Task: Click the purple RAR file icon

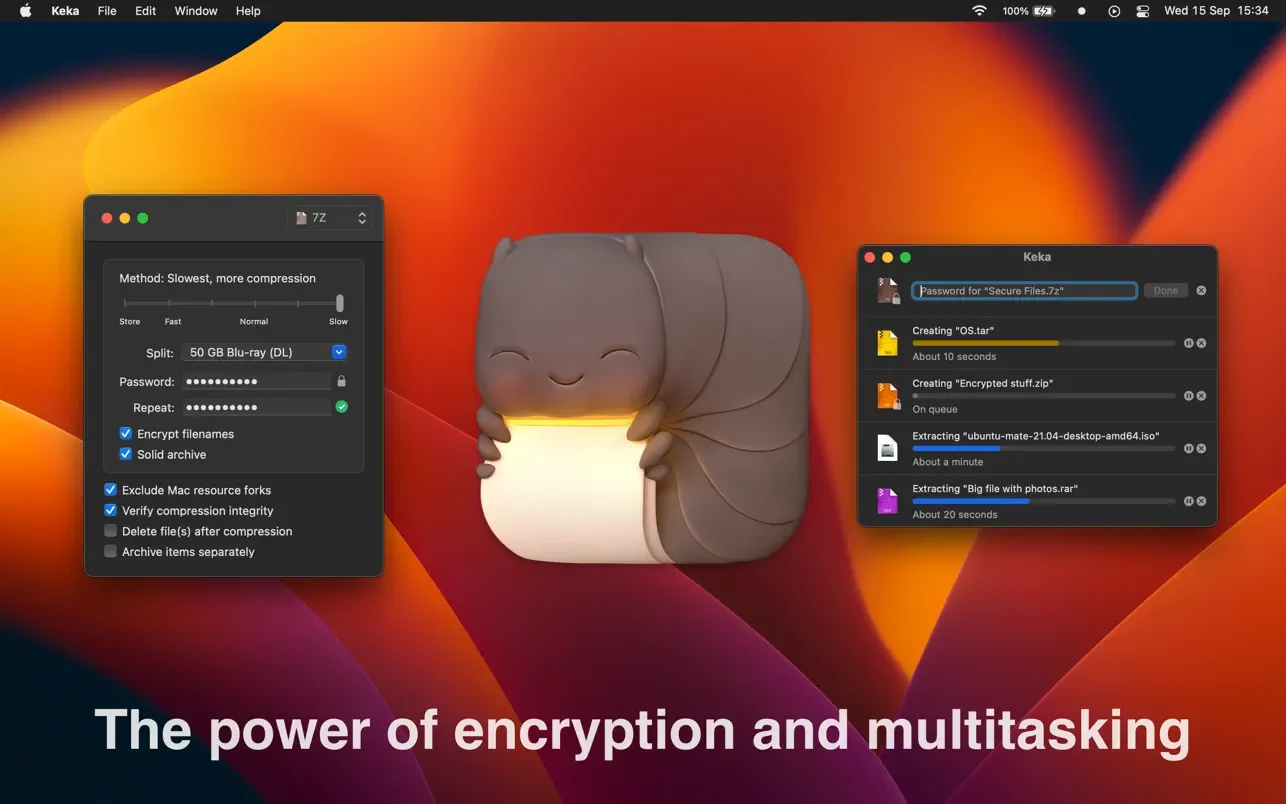Action: 887,501
